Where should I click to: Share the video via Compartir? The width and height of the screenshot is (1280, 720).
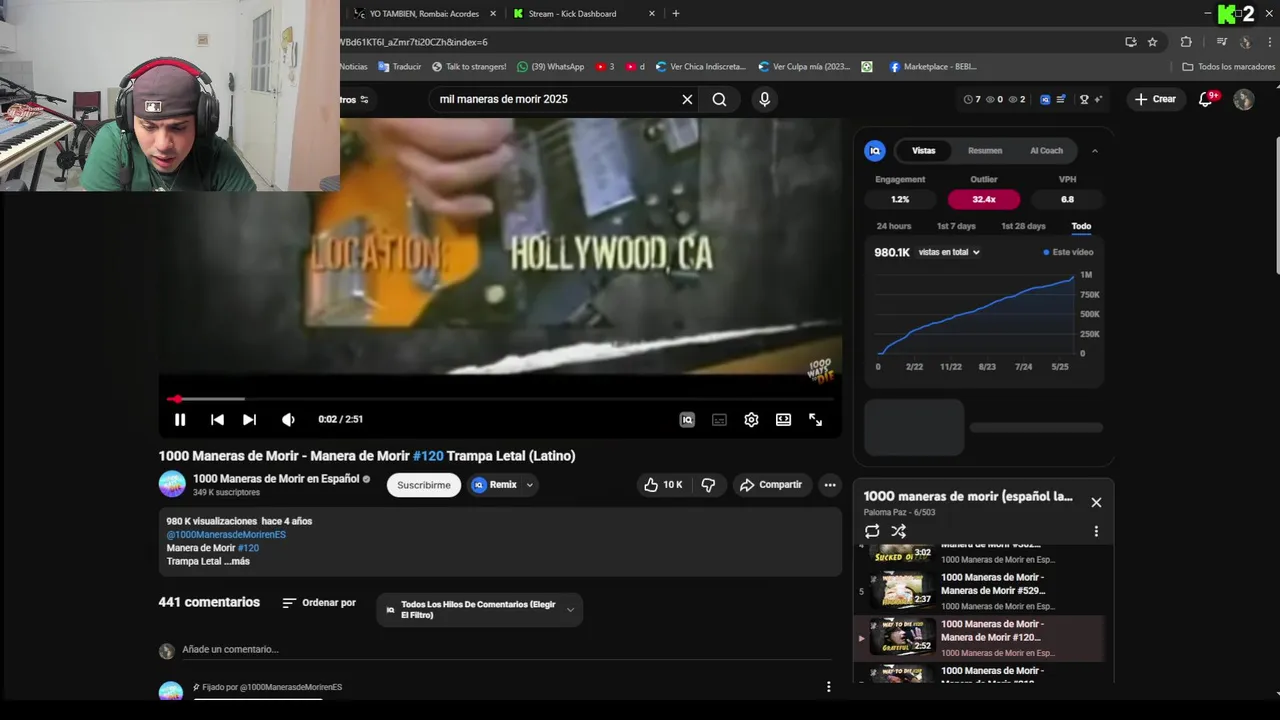click(x=771, y=485)
